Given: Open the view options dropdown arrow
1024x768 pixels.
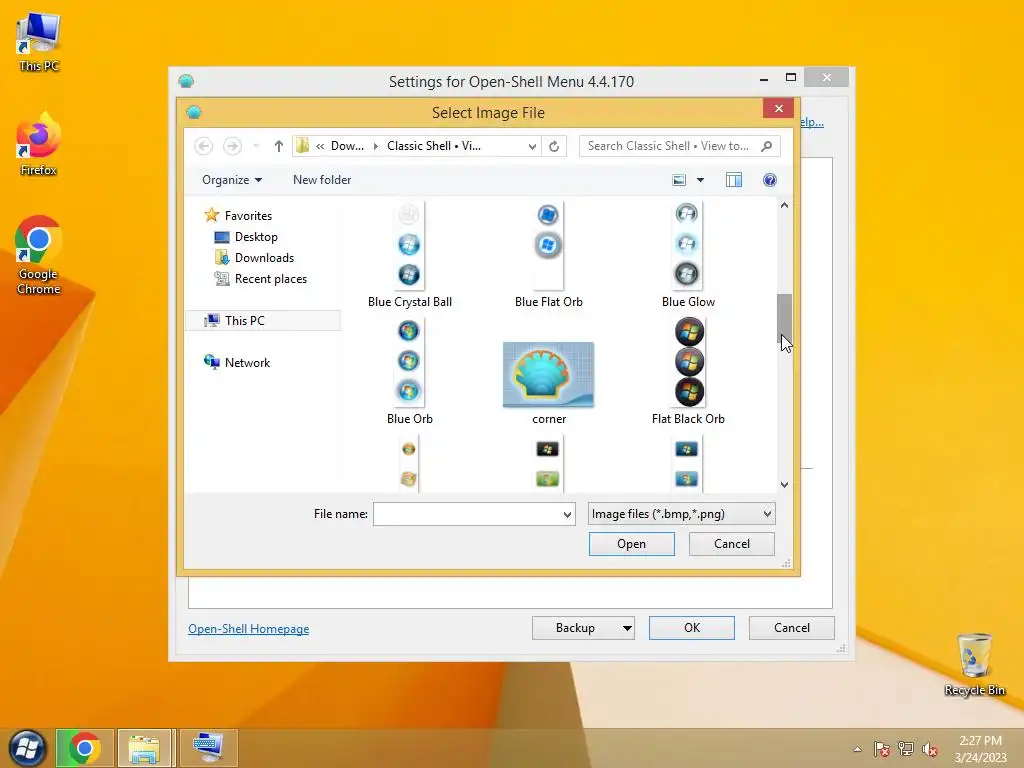Looking at the screenshot, I should coord(700,180).
